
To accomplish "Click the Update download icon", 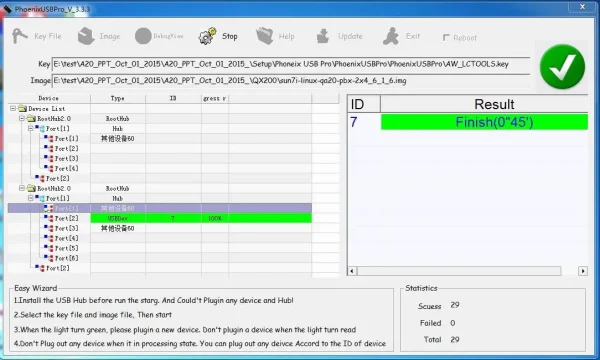I will pyautogui.click(x=323, y=36).
